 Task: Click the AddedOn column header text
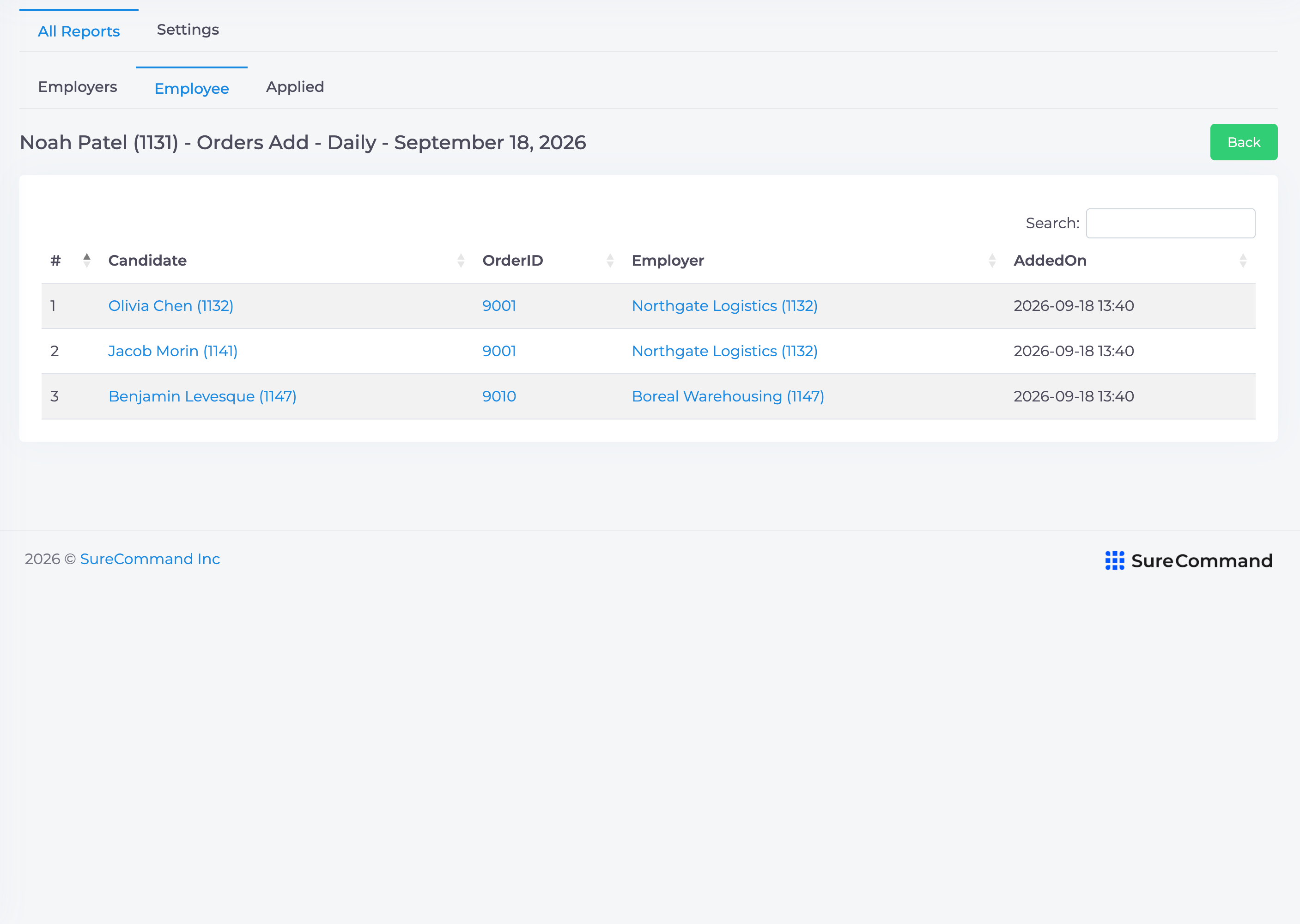point(1050,261)
